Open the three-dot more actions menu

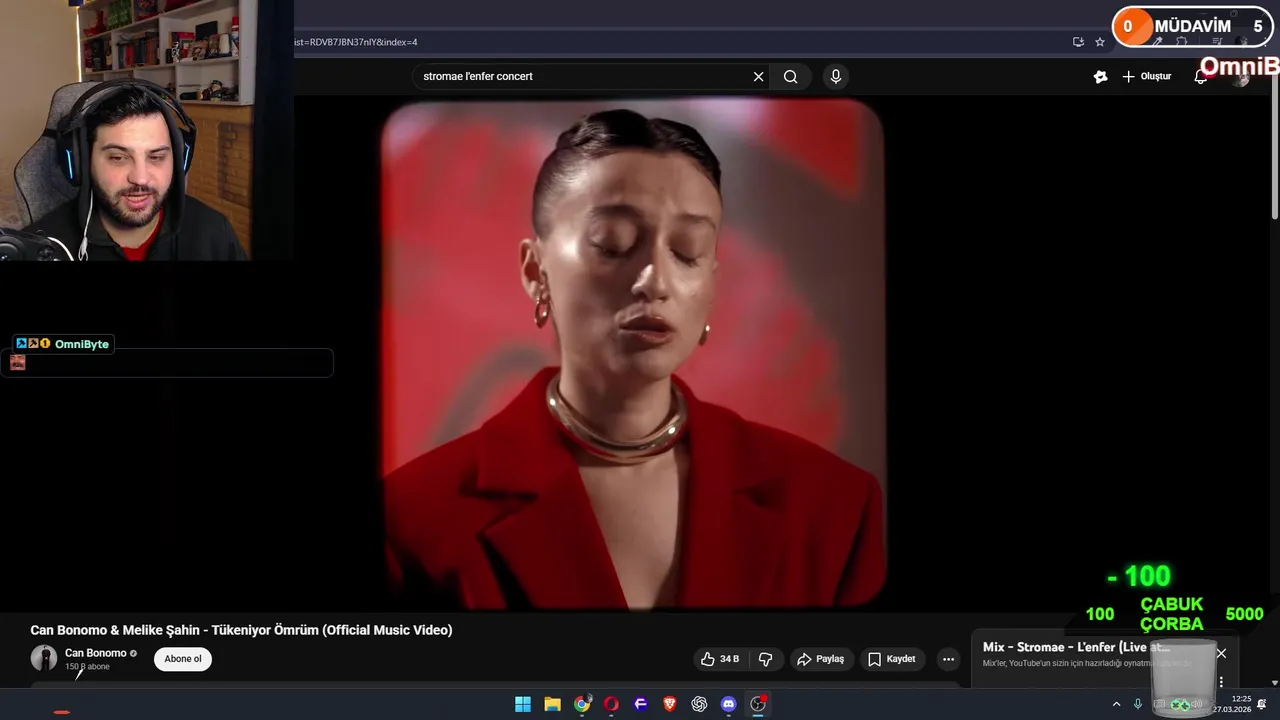coord(948,659)
